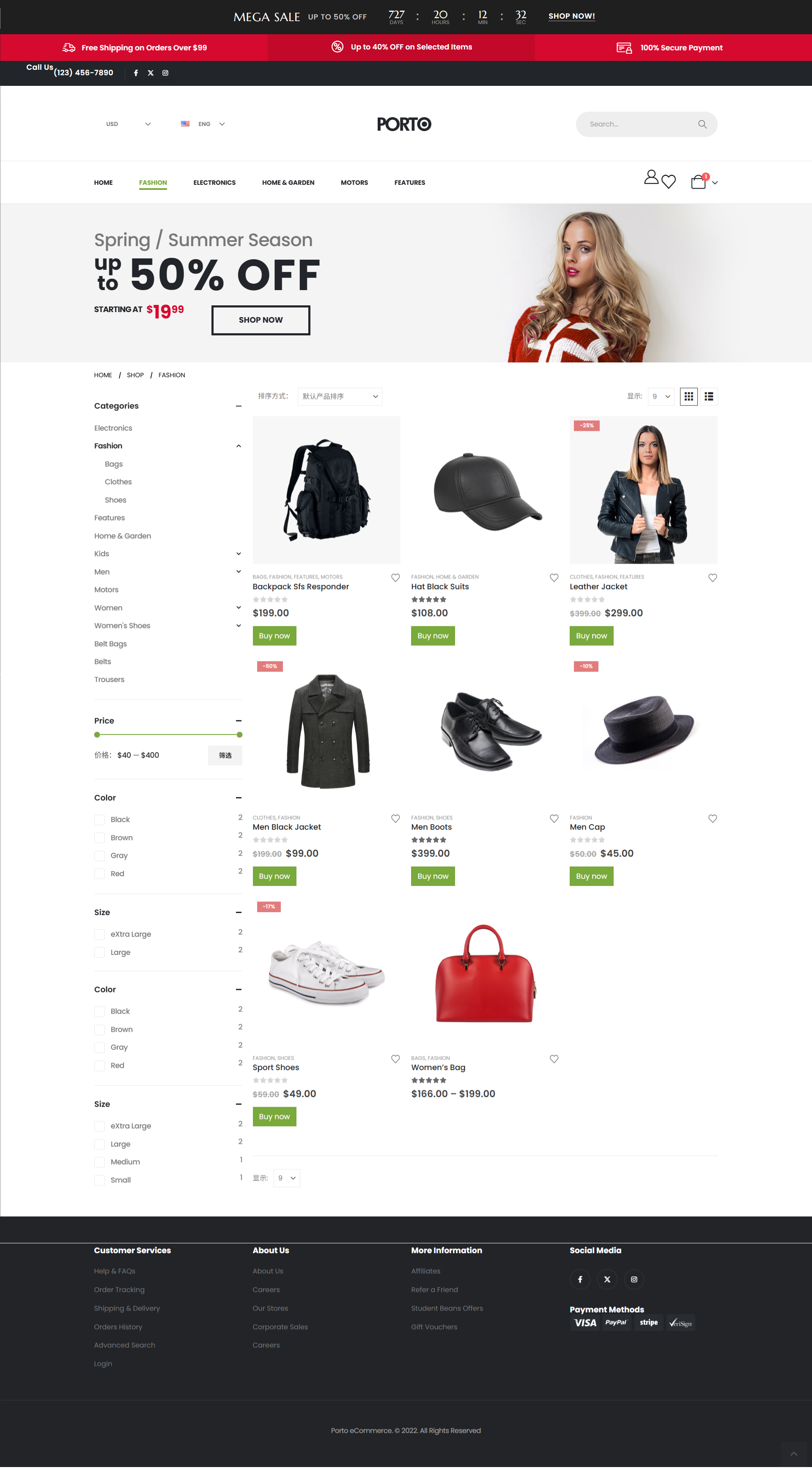Screen dimensions: 812x1470
Task: Add Leather Jacket to wishlist
Action: tap(713, 578)
